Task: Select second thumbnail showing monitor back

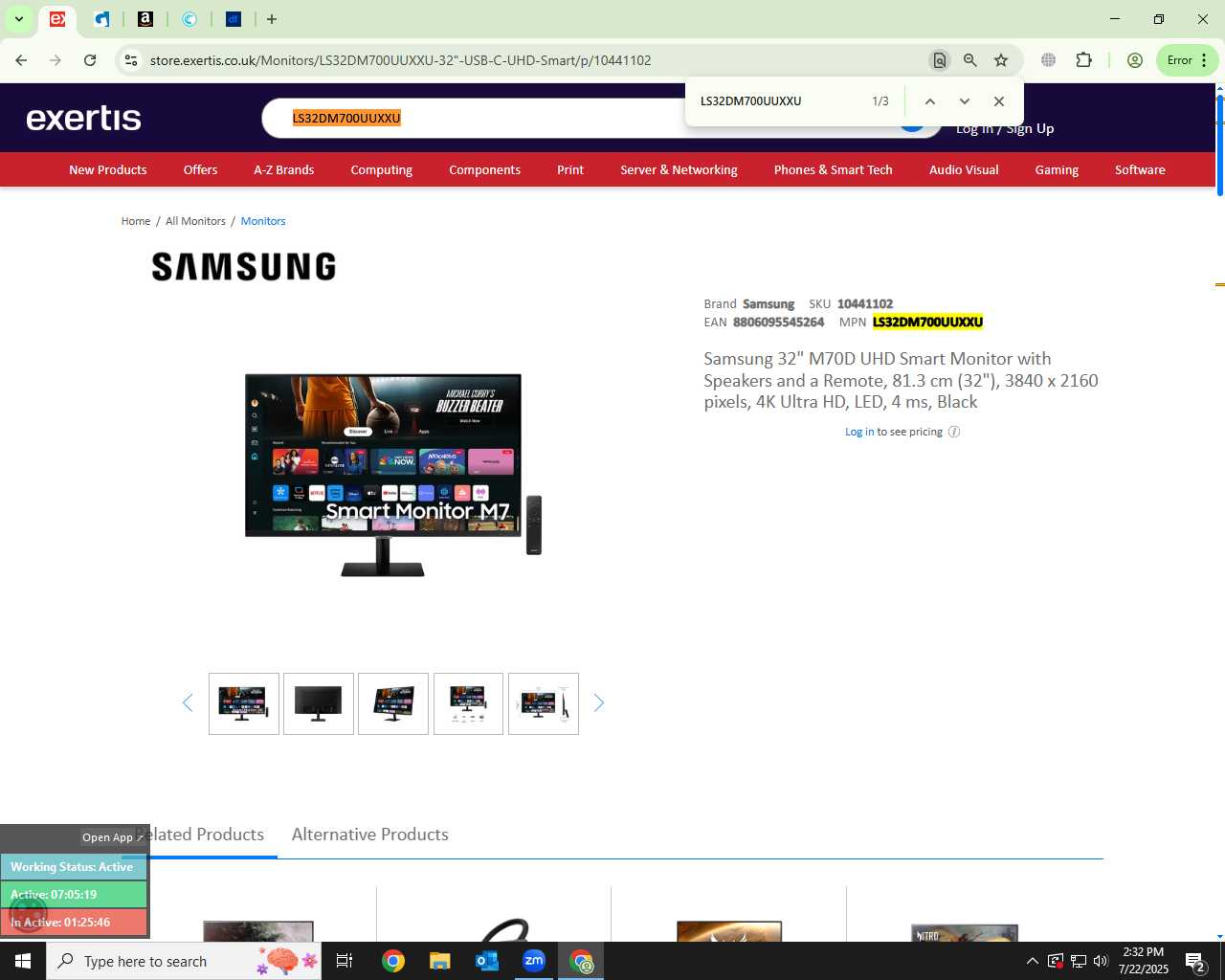Action: tap(319, 703)
